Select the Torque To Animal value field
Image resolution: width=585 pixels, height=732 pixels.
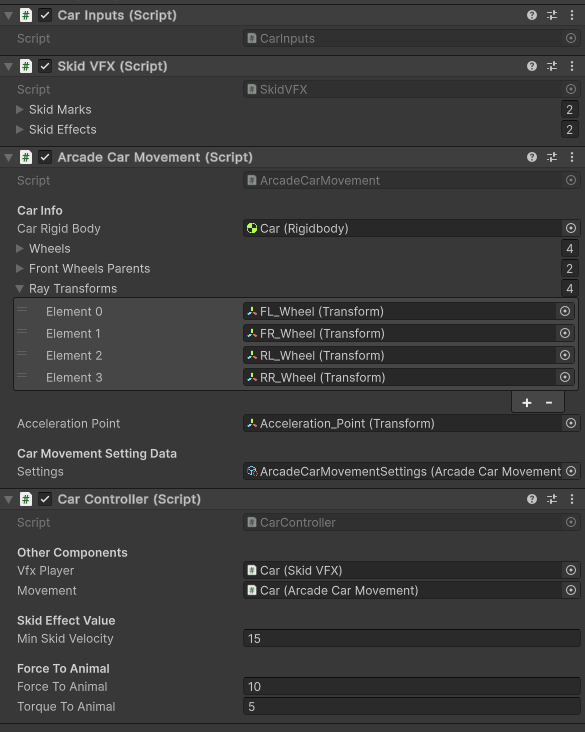tap(411, 707)
